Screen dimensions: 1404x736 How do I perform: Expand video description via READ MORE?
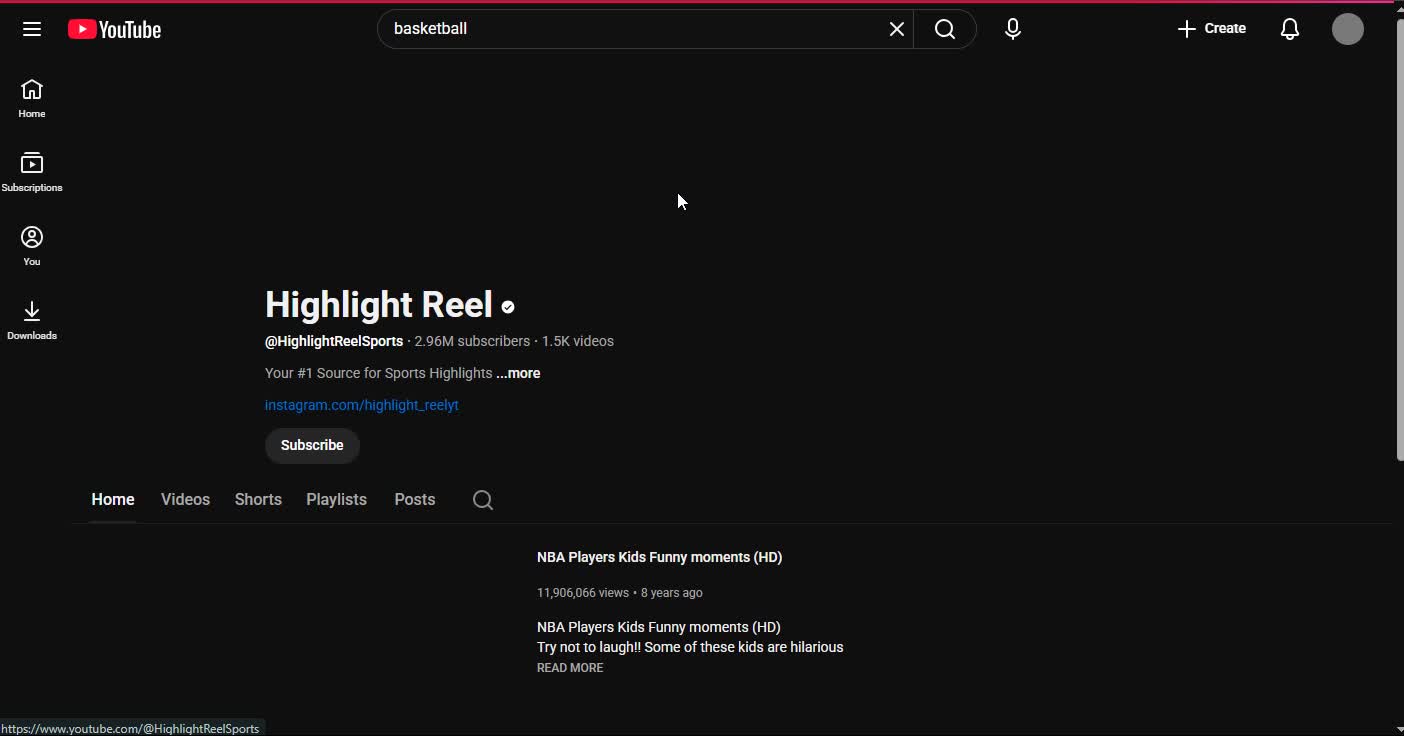coord(570,668)
